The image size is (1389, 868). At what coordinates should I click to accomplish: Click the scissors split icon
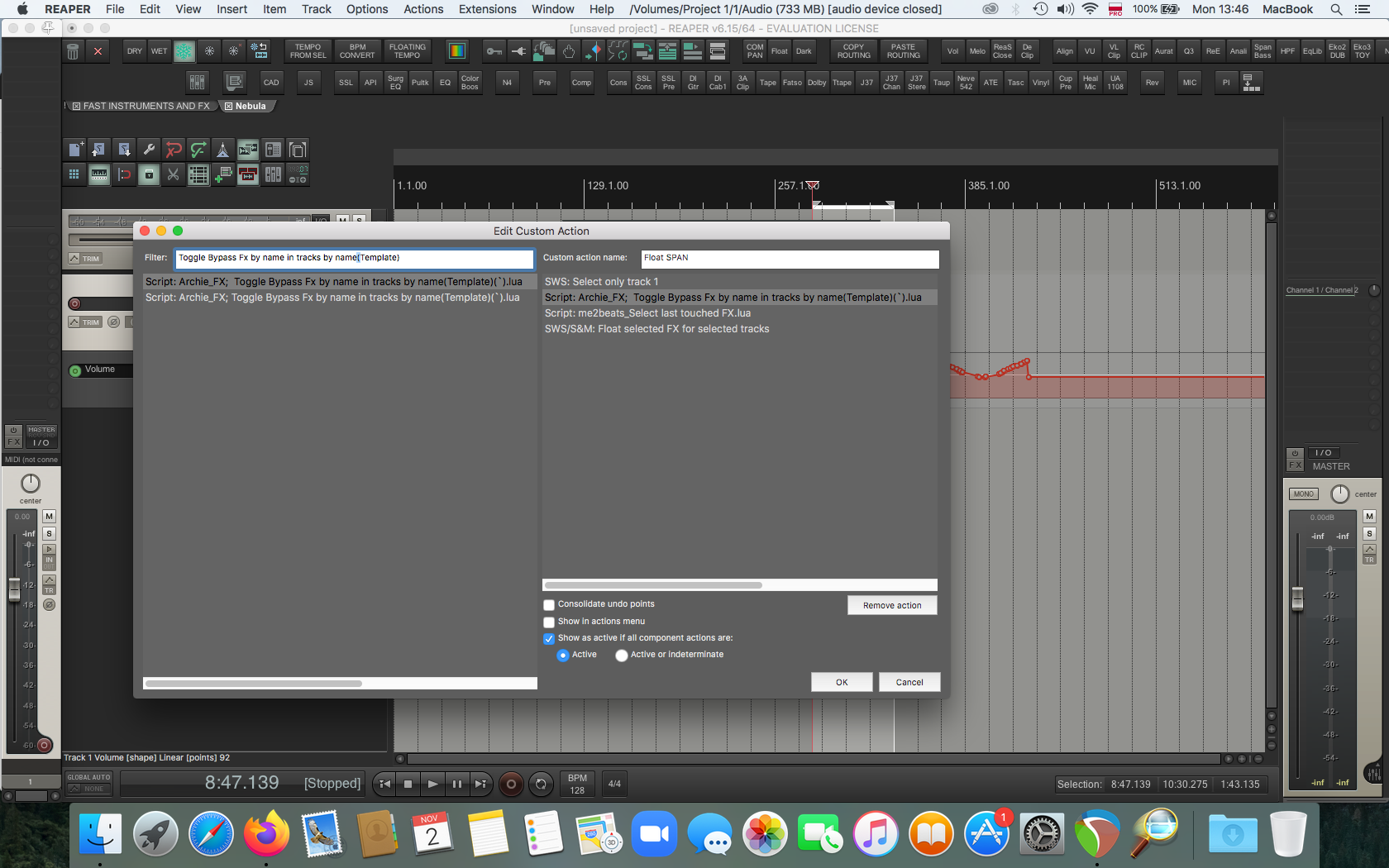pos(173,174)
